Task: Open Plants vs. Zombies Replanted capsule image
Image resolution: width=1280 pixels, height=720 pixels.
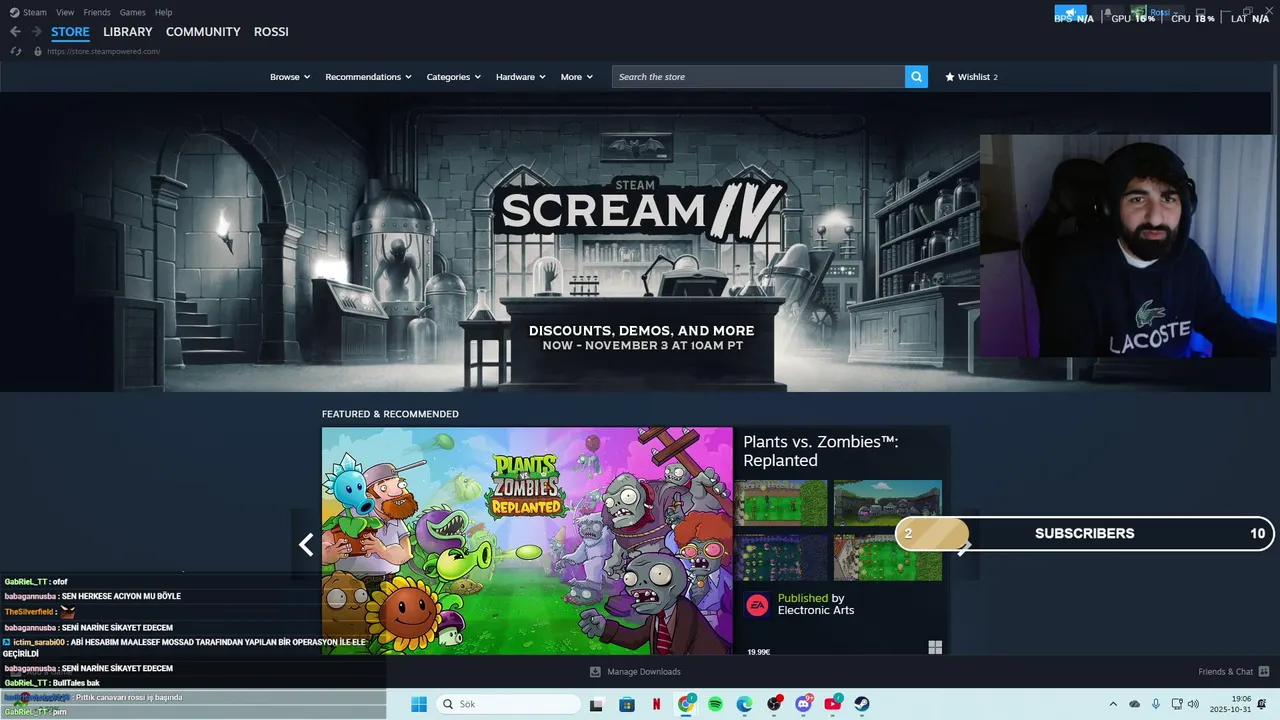Action: 527,541
